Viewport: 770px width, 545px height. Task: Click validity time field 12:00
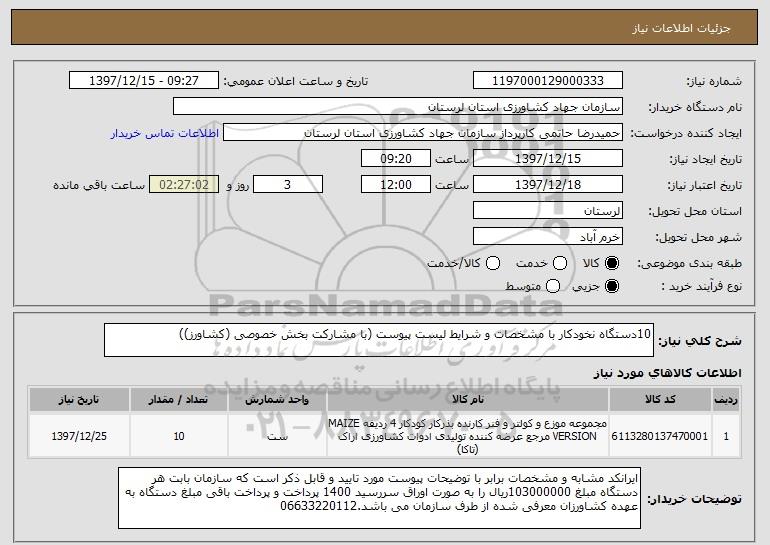[x=396, y=185]
